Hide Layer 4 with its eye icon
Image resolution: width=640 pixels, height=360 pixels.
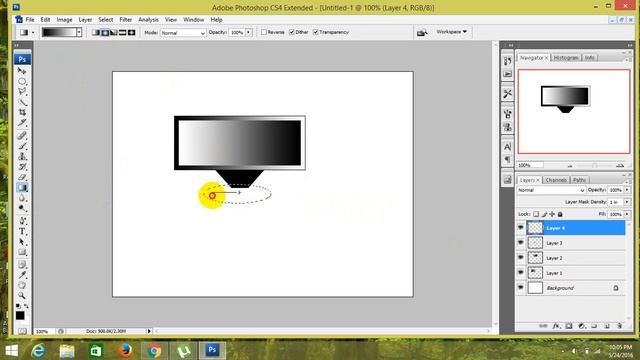click(x=520, y=228)
